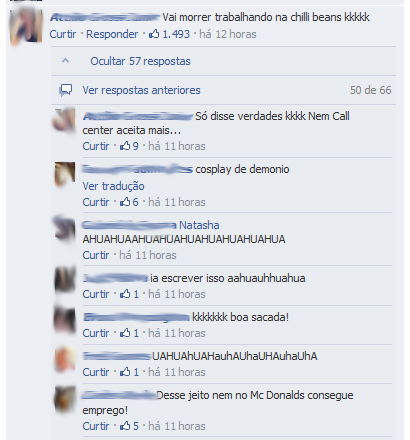Like the 'Só disse verdades' reply via Curtir
410x440 pixels.
96,146
